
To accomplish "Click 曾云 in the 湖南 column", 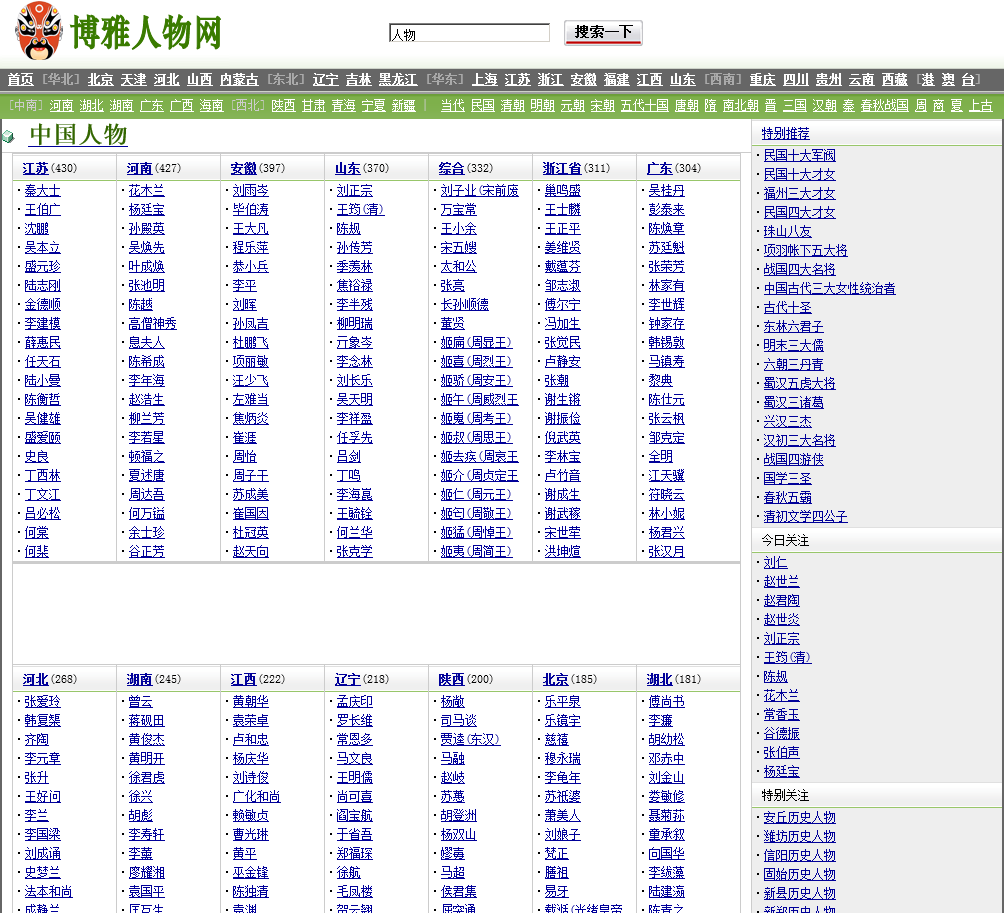I will [140, 702].
